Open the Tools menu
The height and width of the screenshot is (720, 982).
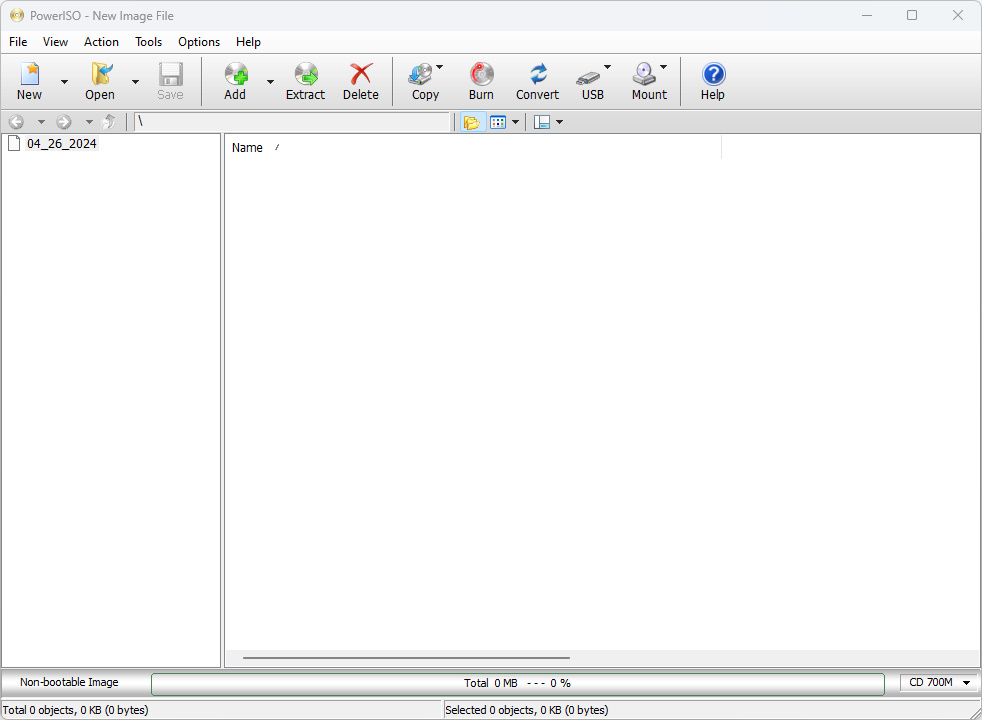point(148,42)
